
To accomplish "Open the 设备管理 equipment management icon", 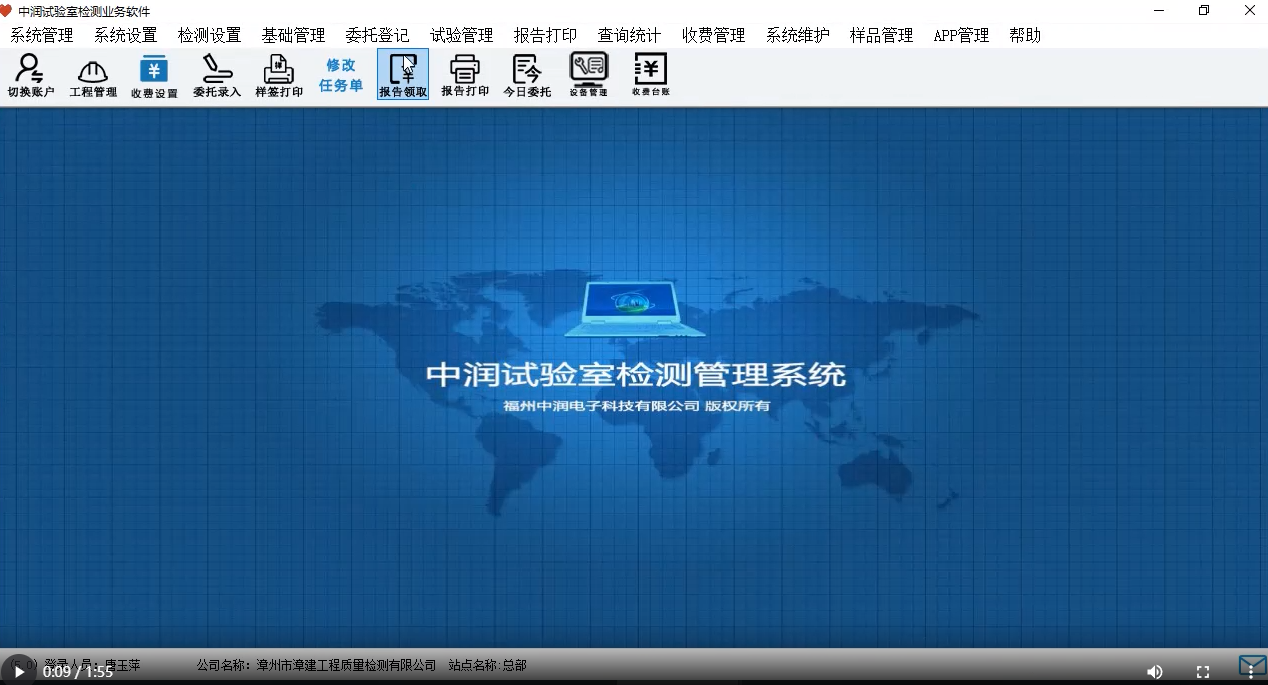I will coord(589,75).
